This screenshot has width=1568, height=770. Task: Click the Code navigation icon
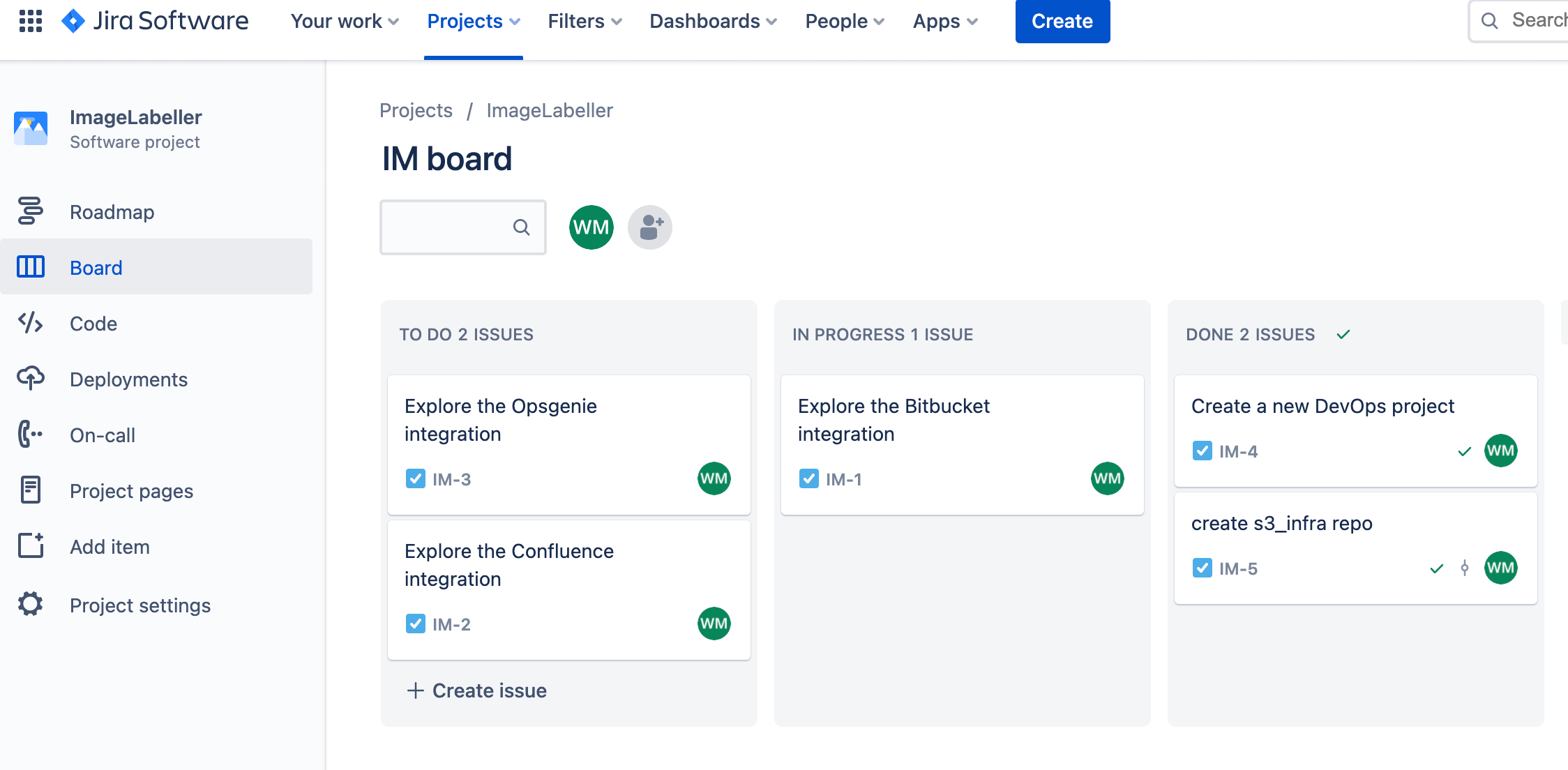click(30, 322)
